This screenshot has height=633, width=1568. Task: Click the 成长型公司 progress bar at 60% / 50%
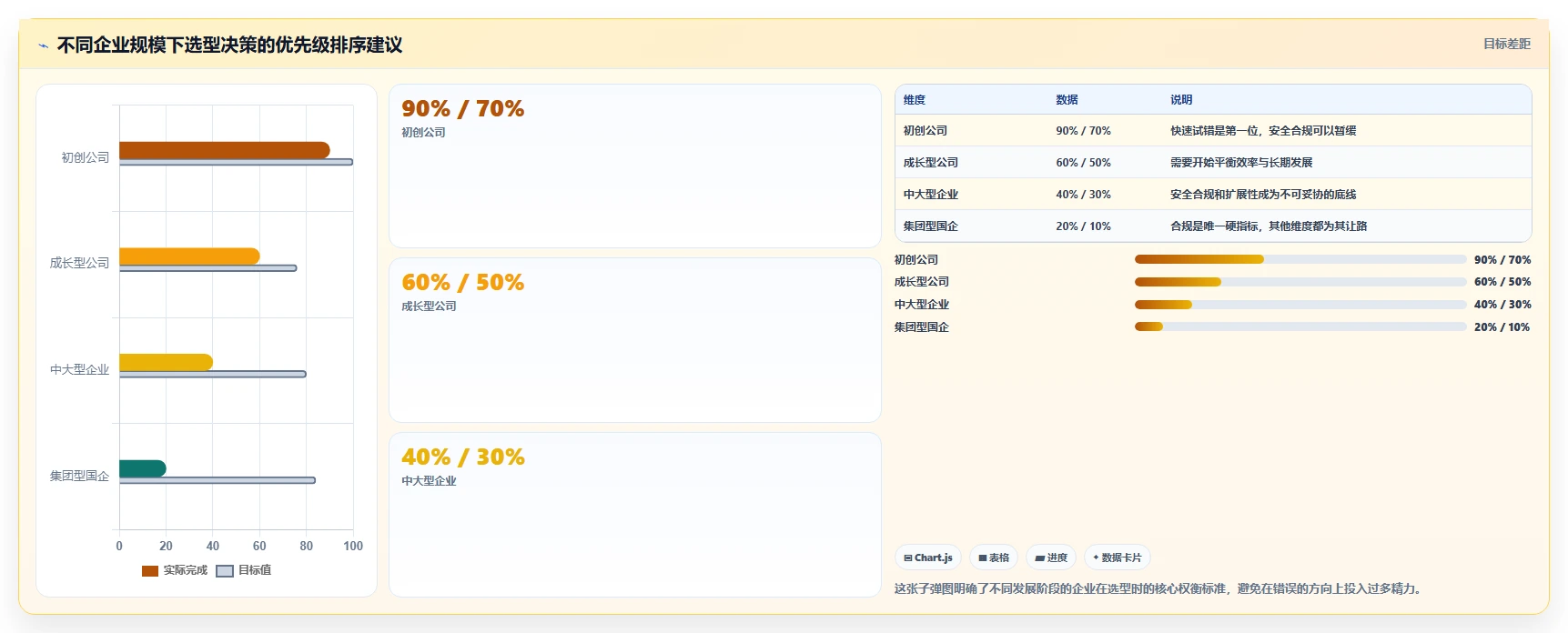click(x=1300, y=282)
